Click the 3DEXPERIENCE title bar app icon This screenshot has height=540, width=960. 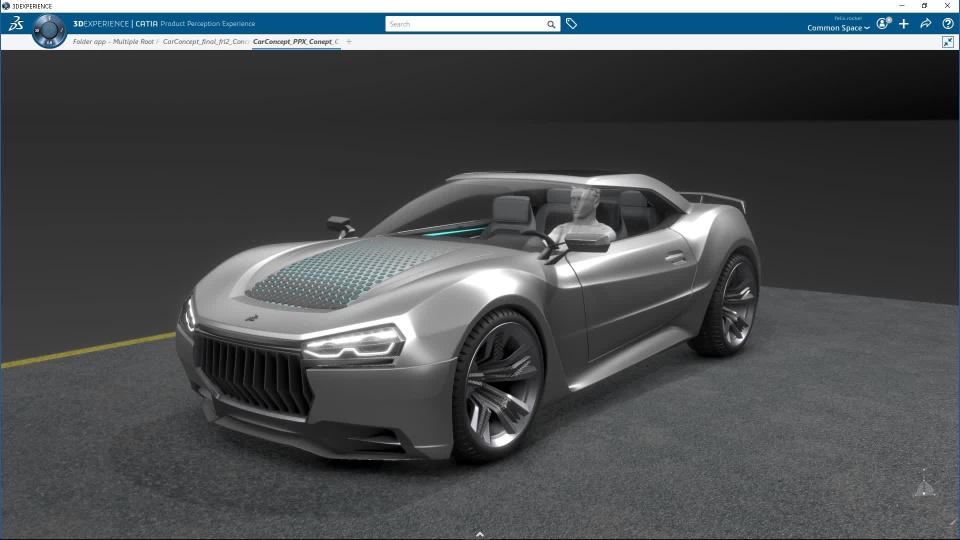tap(6, 6)
